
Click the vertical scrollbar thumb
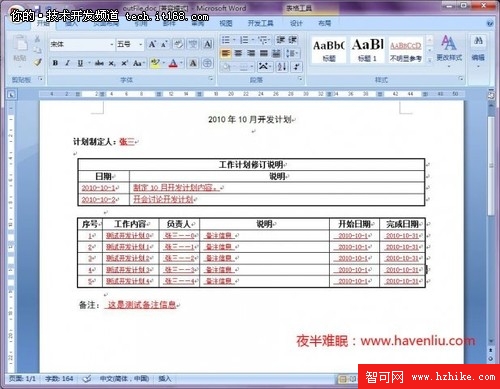491,166
